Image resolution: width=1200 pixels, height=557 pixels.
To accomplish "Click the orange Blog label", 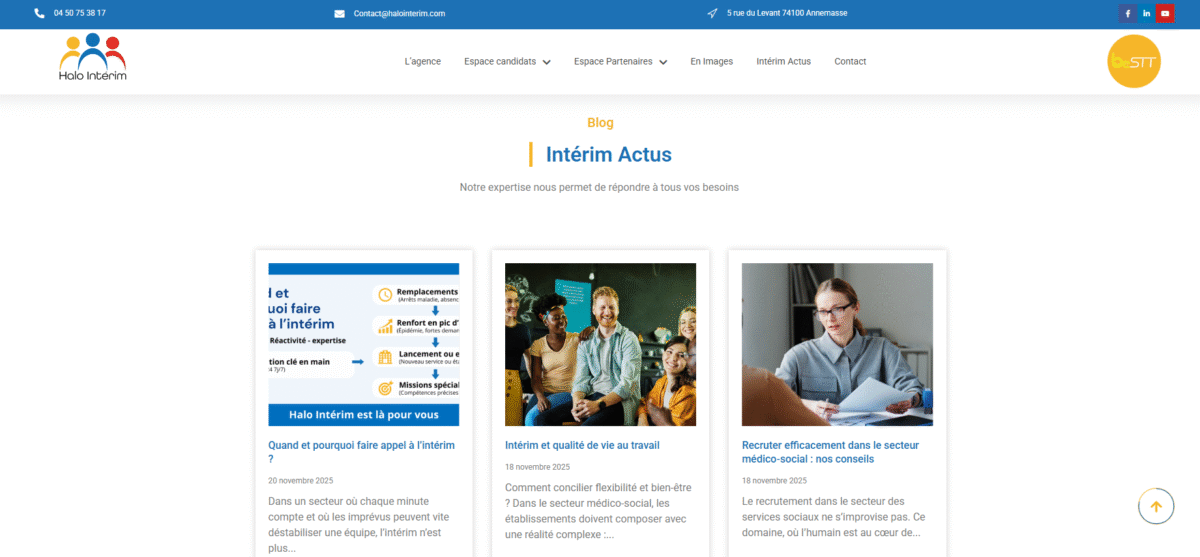I will [x=600, y=123].
